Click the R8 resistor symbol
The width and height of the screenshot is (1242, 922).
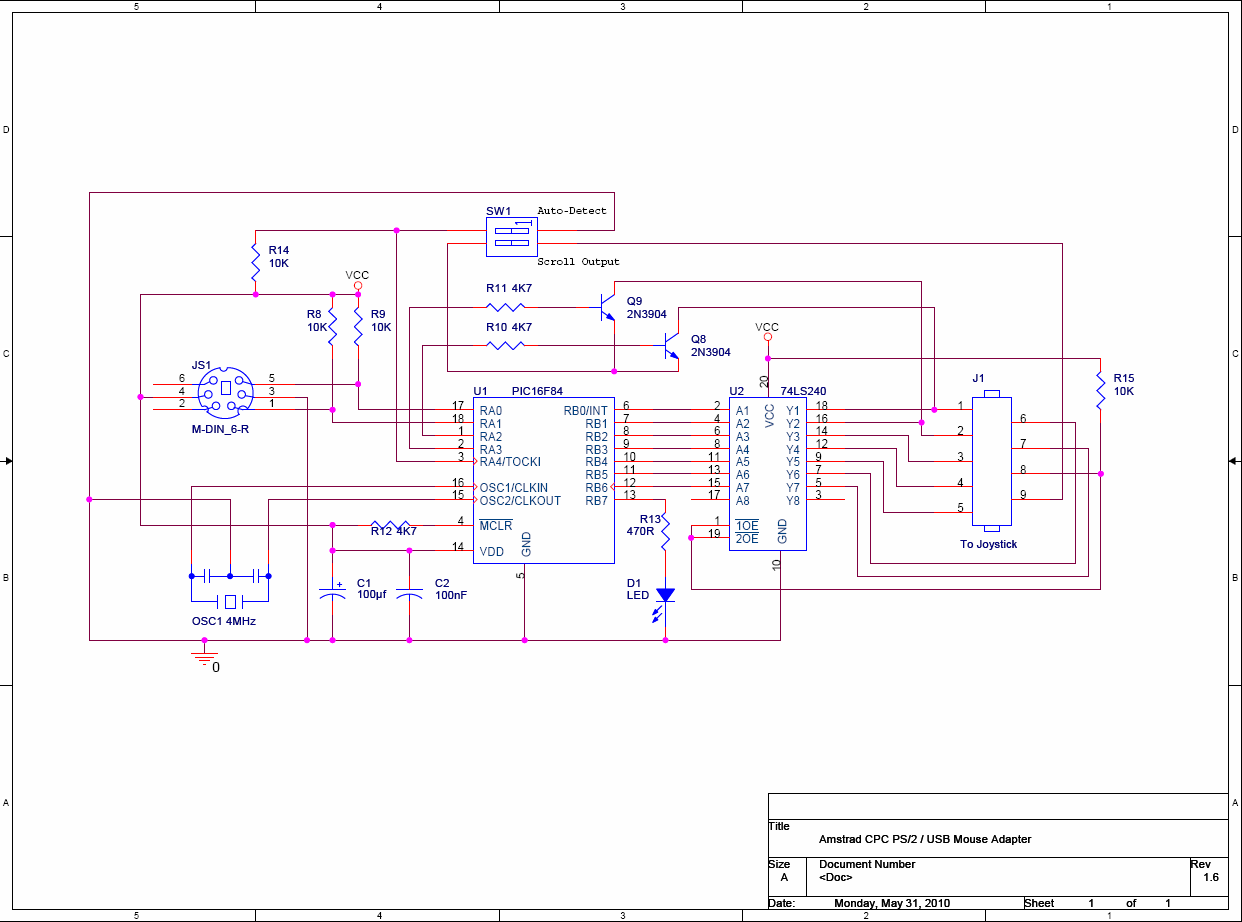[x=332, y=326]
